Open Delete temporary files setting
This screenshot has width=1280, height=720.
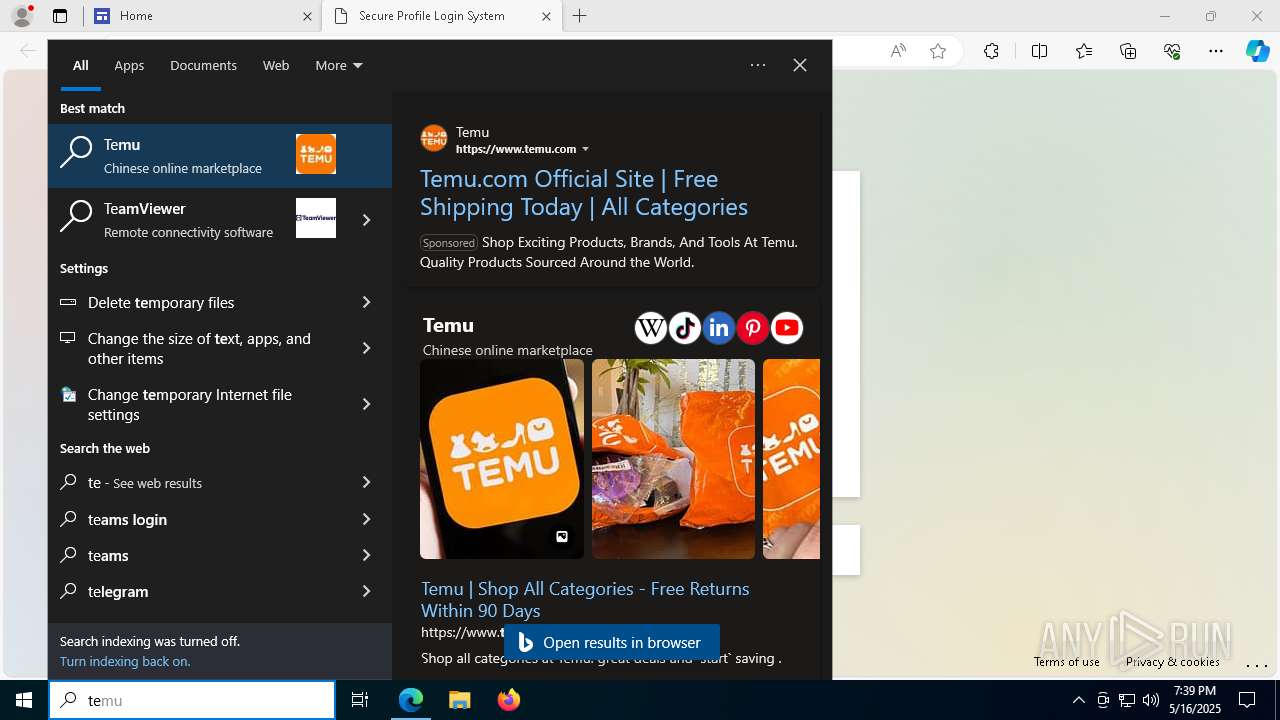coord(197,302)
